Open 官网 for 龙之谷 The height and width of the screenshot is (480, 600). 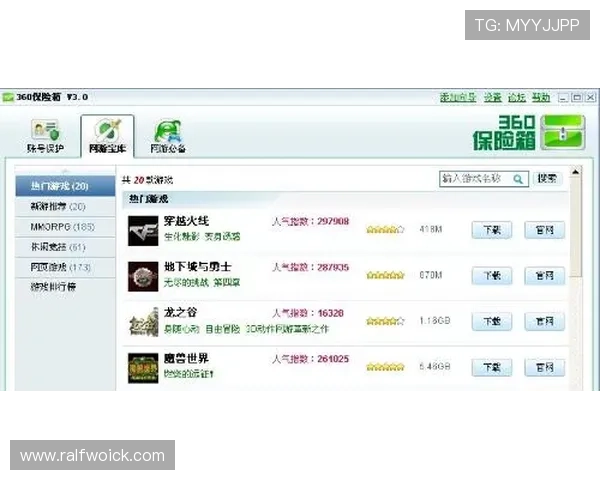pyautogui.click(x=545, y=322)
